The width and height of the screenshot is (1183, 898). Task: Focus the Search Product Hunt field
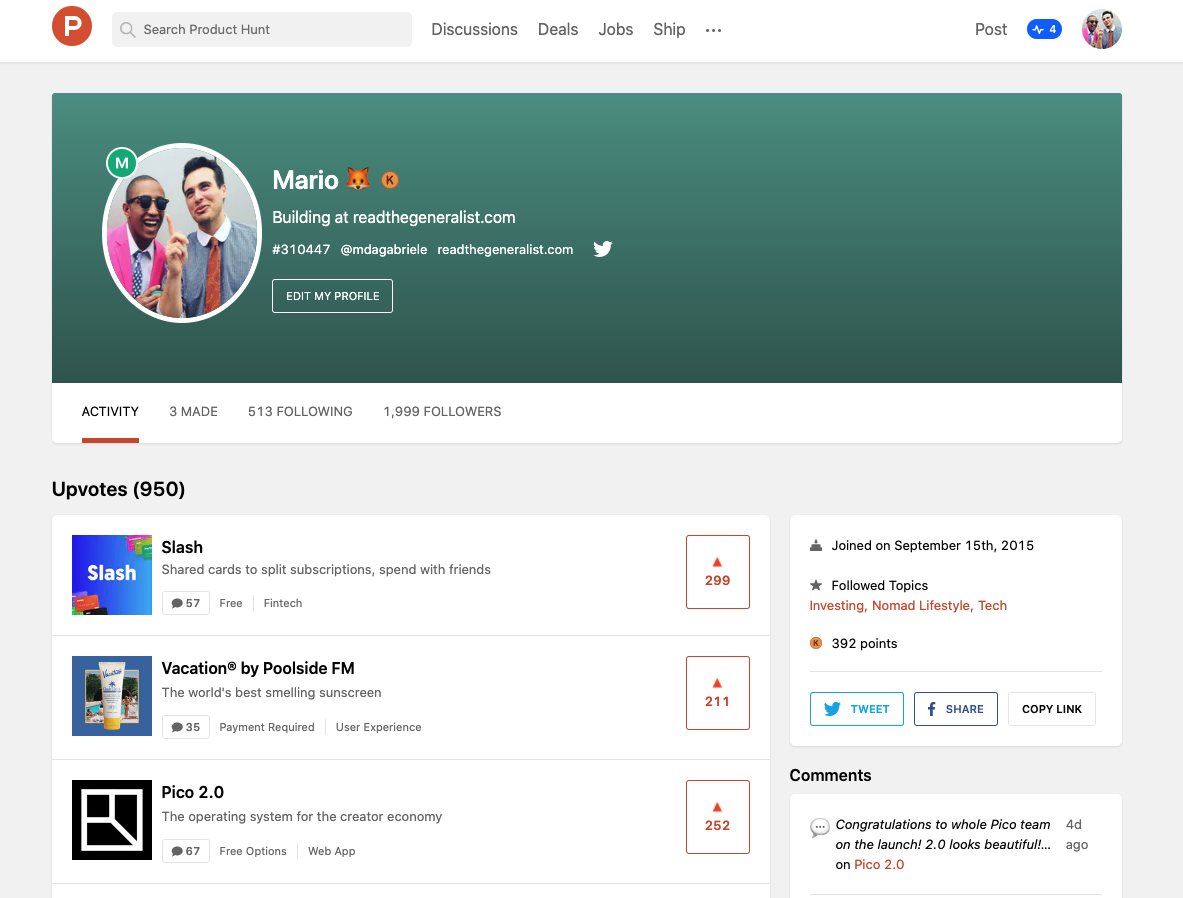pyautogui.click(x=262, y=29)
